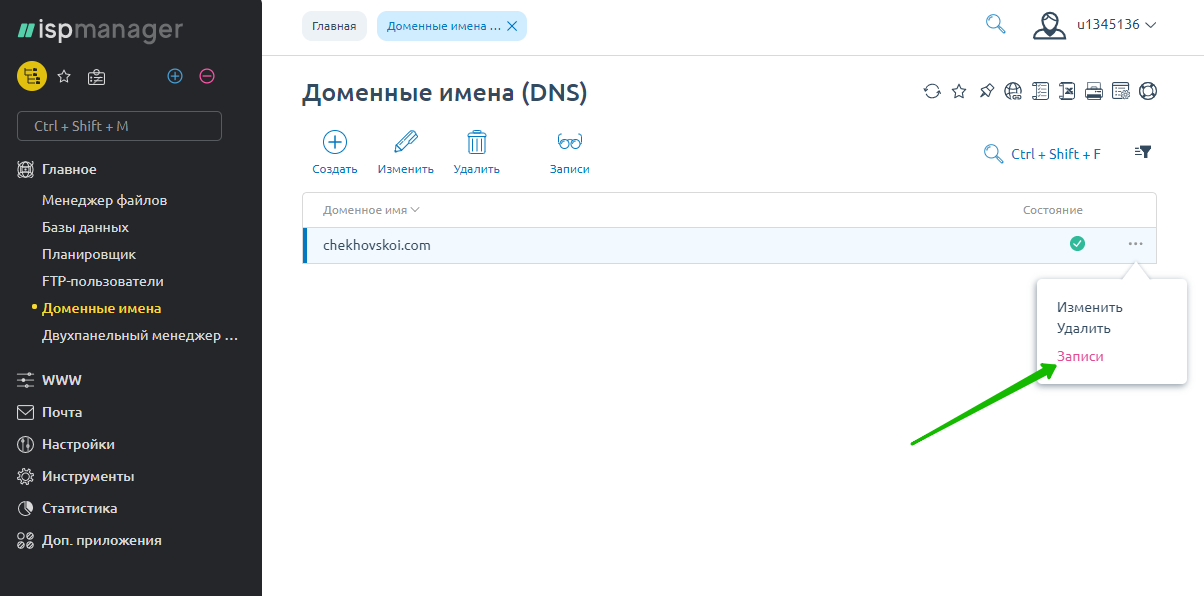Open table quick search Ctrl + Shift + F
Screen dimensions: 1204x596
tap(1043, 153)
